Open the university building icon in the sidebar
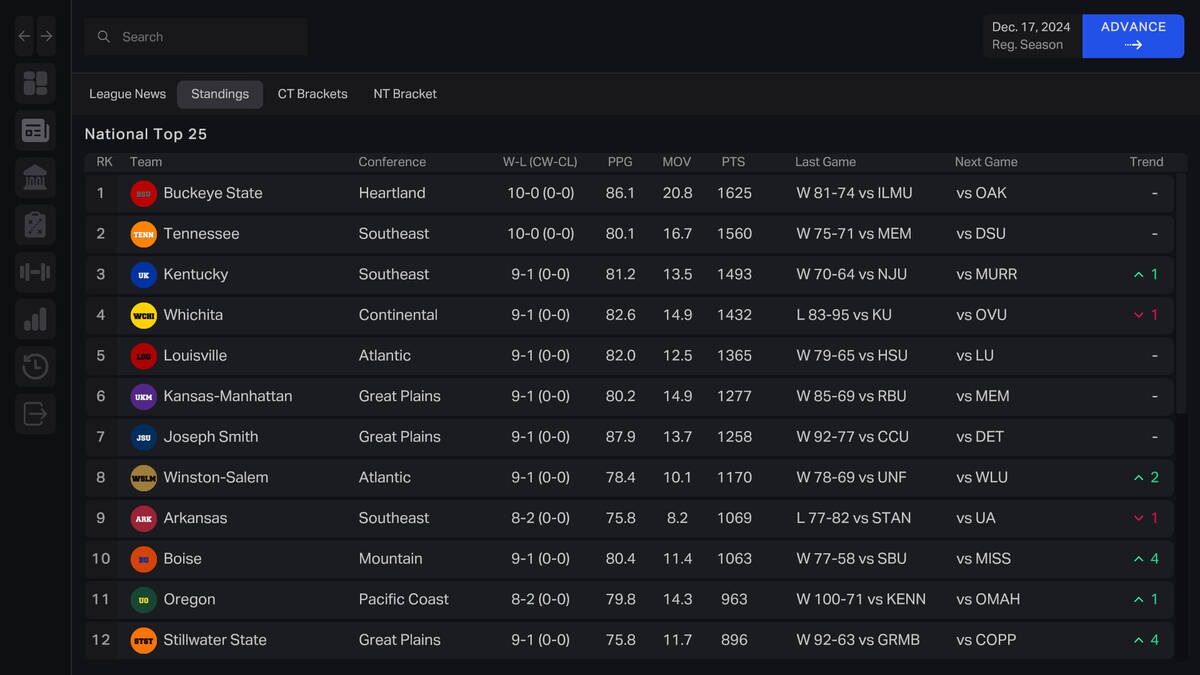 click(35, 178)
